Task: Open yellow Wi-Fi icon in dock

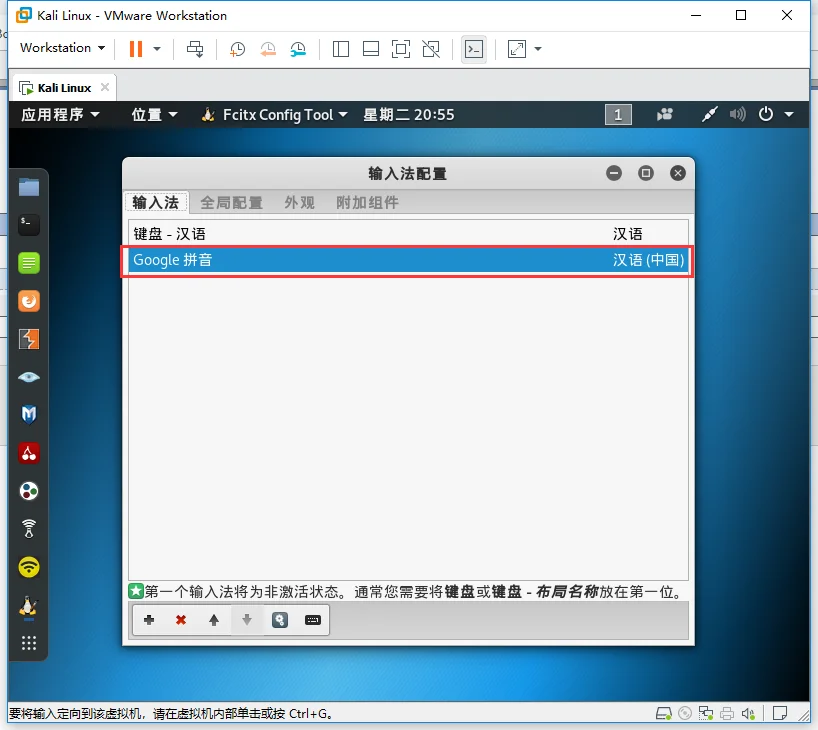Action: click(x=29, y=567)
